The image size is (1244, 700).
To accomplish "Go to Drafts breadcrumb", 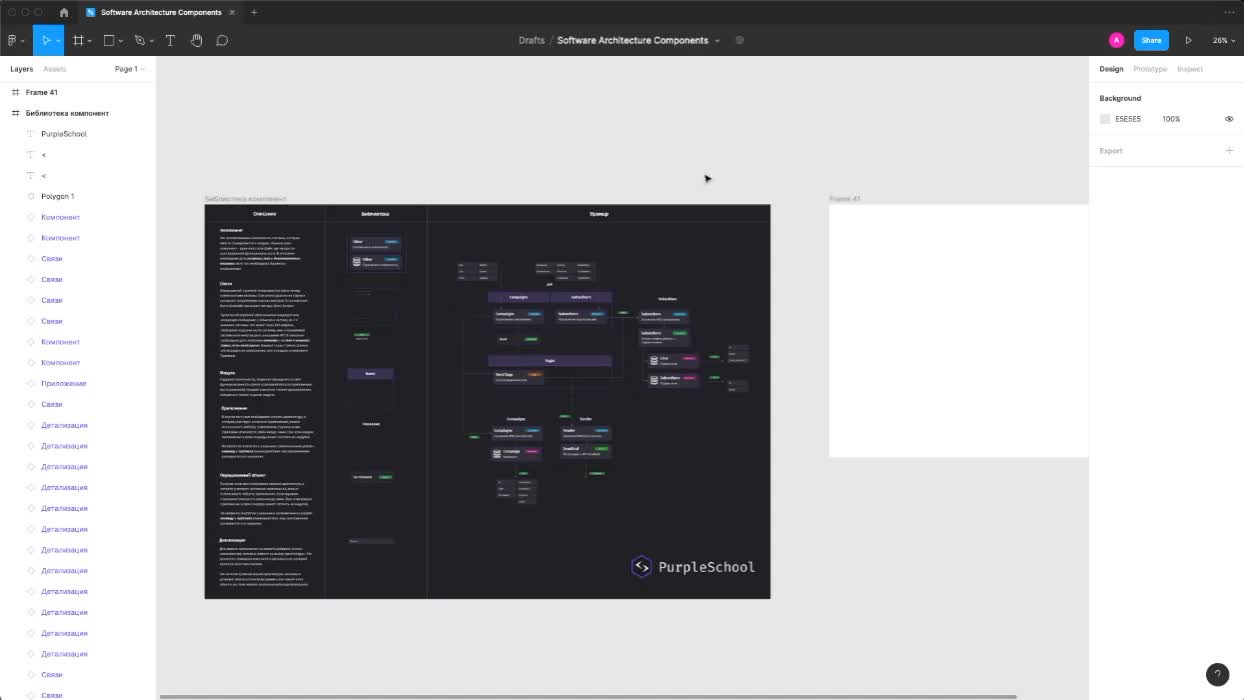I will pos(531,40).
